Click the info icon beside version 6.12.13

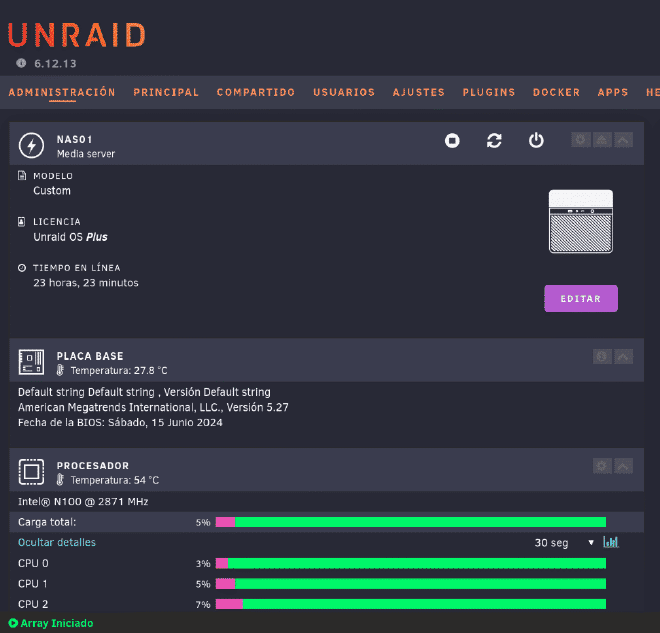coord(21,63)
